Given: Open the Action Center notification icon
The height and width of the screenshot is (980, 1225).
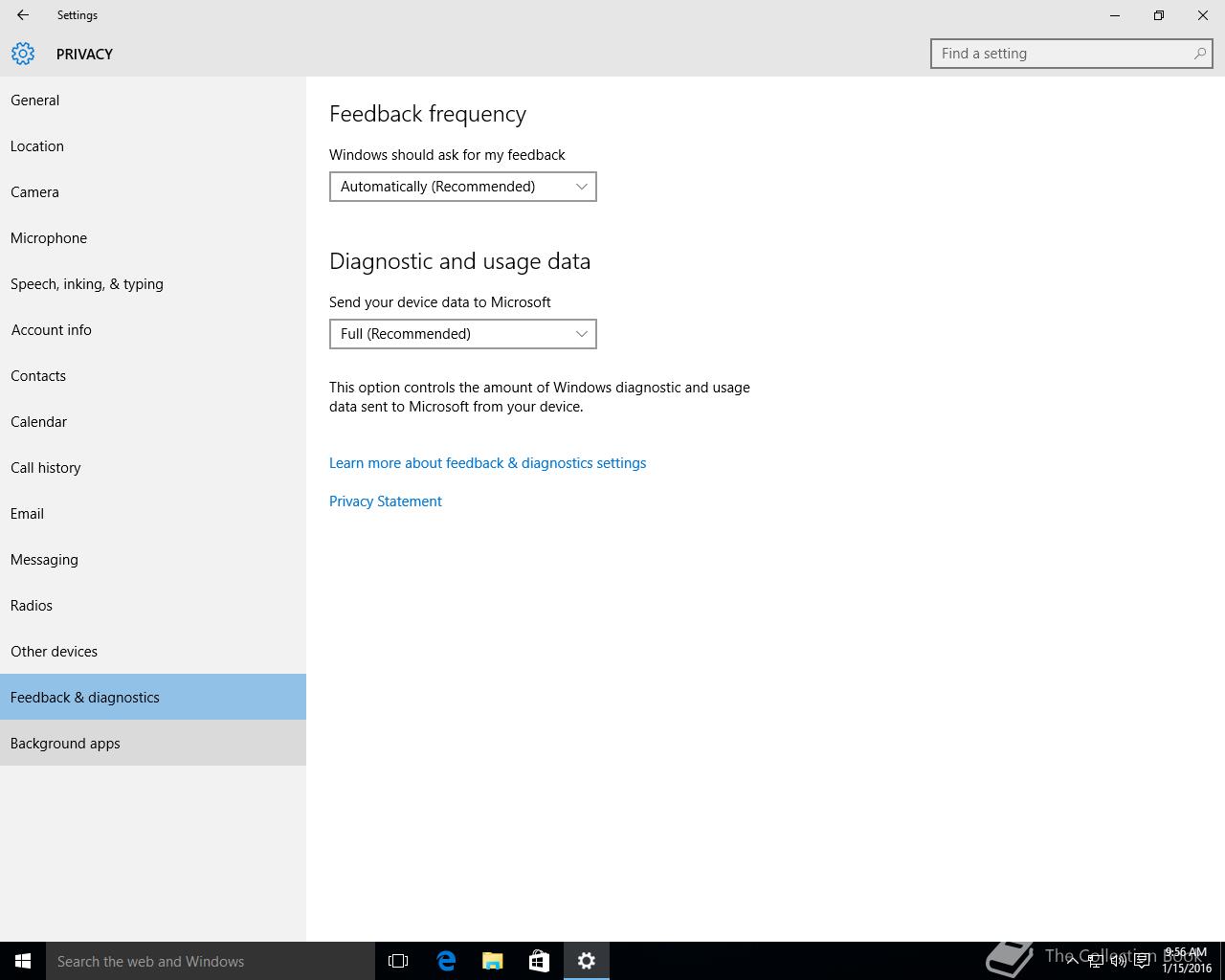Looking at the screenshot, I should pos(1142,961).
